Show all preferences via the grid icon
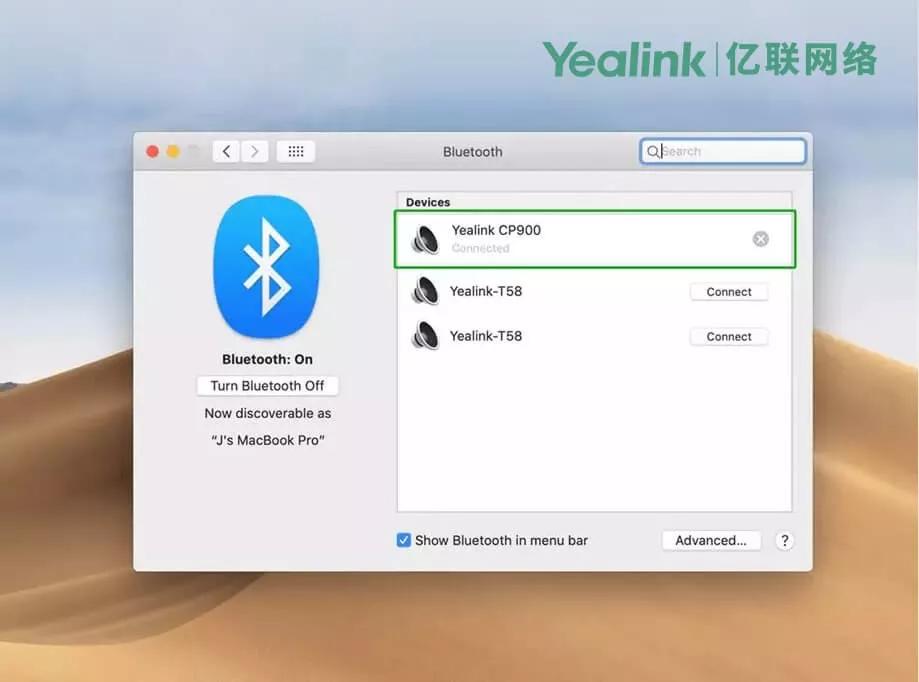This screenshot has height=682, width=919. (x=296, y=152)
